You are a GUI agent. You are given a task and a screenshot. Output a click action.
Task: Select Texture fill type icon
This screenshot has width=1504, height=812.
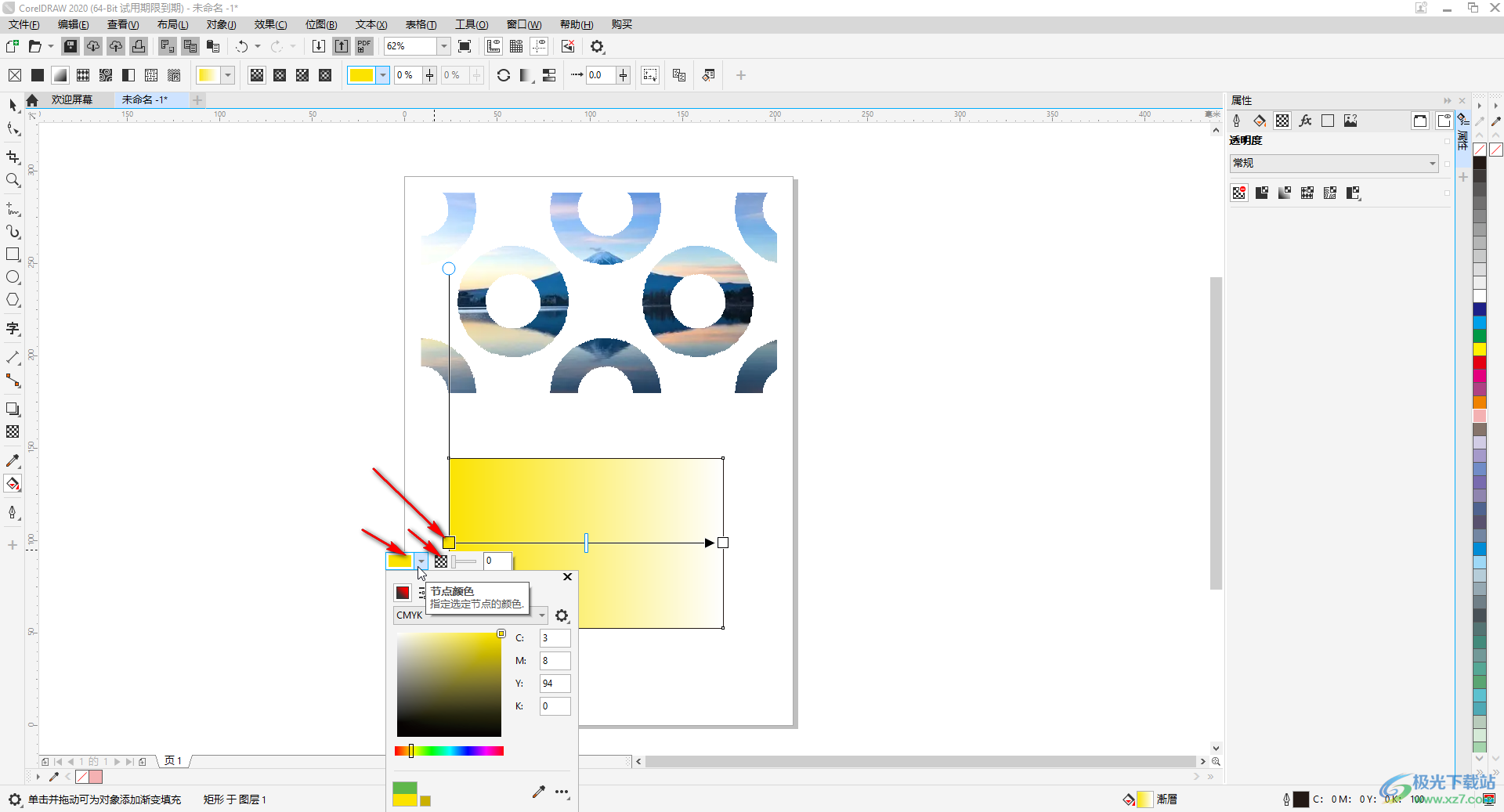(151, 75)
